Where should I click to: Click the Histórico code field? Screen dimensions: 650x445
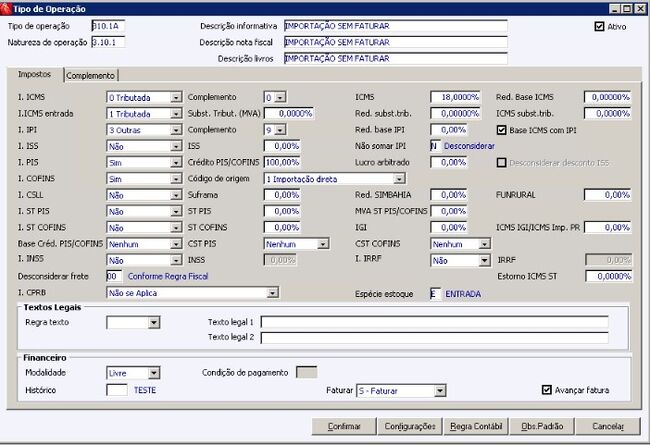pyautogui.click(x=117, y=390)
